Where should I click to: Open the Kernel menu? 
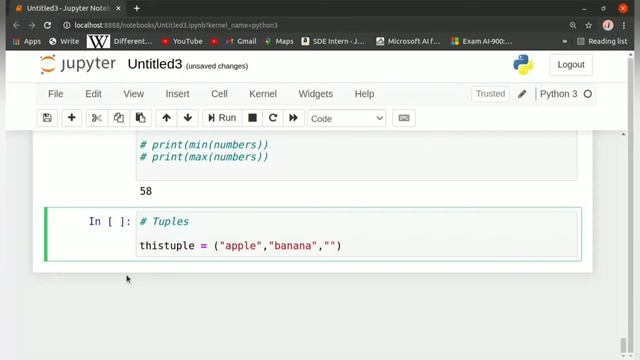[x=263, y=94]
